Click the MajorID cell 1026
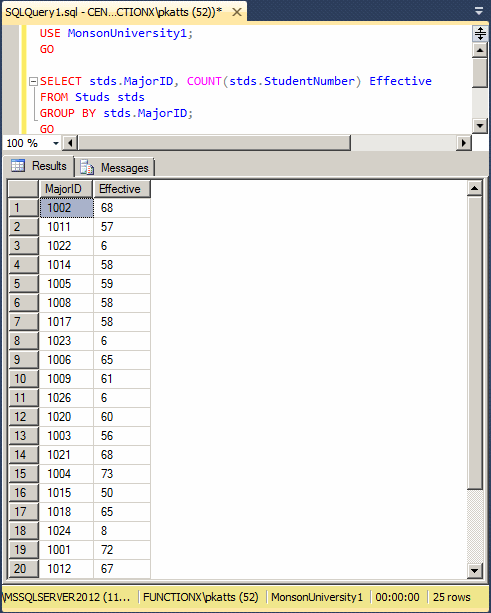The image size is (491, 613). click(66, 398)
